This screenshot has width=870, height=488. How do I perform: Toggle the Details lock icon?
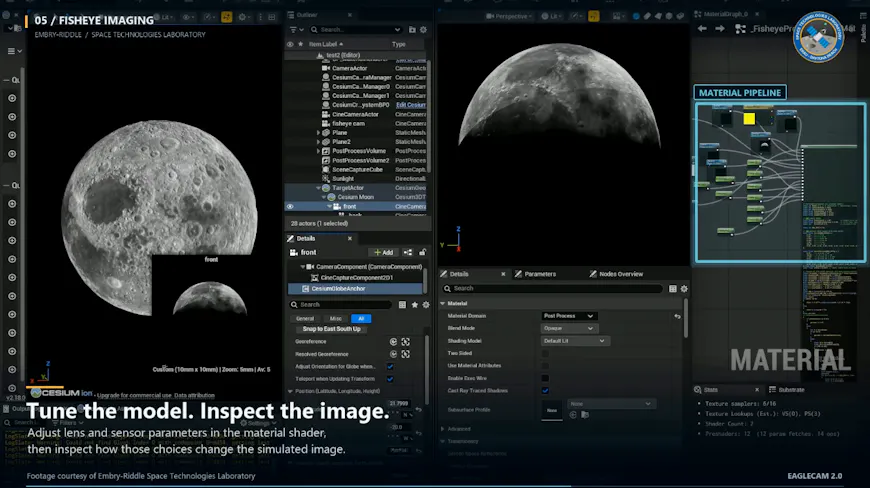(422, 252)
